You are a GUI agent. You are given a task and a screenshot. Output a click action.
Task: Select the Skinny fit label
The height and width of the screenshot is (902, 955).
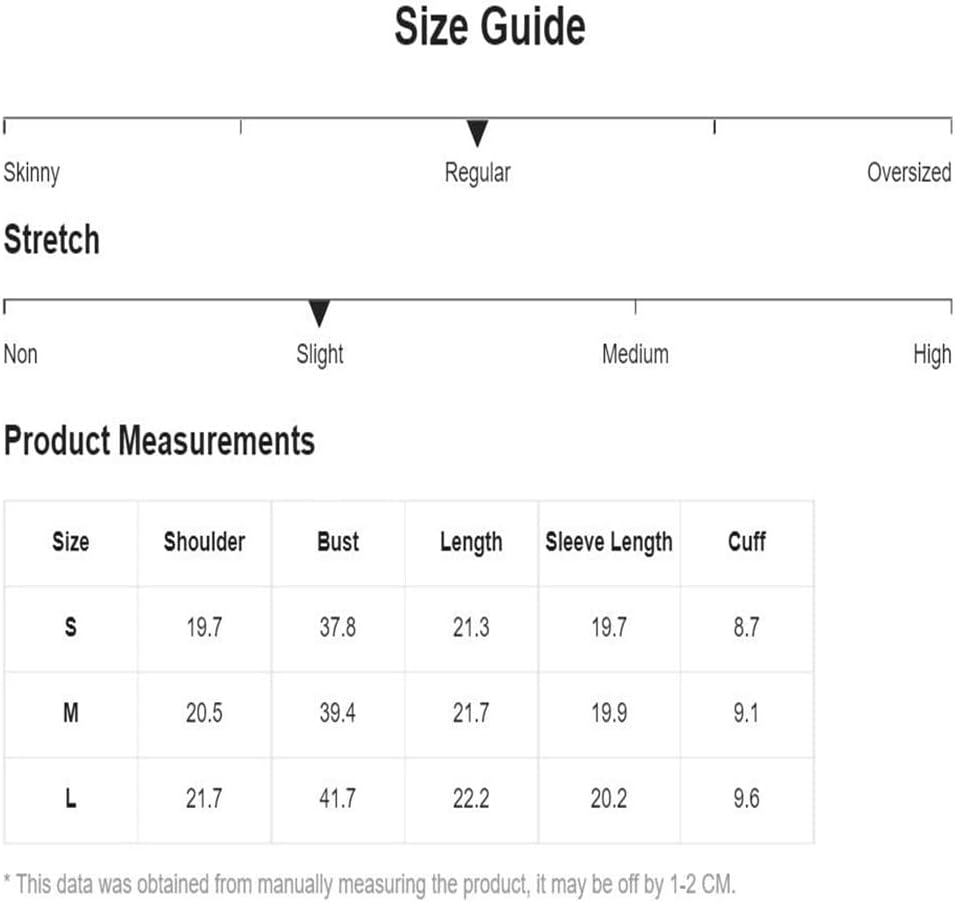[32, 173]
